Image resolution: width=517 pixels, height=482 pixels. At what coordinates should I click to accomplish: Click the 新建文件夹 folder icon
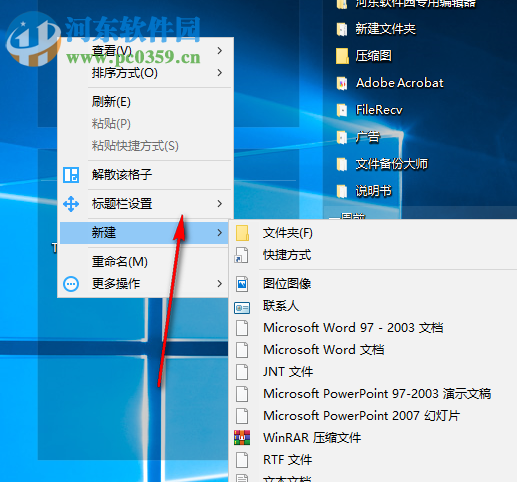[x=342, y=29]
